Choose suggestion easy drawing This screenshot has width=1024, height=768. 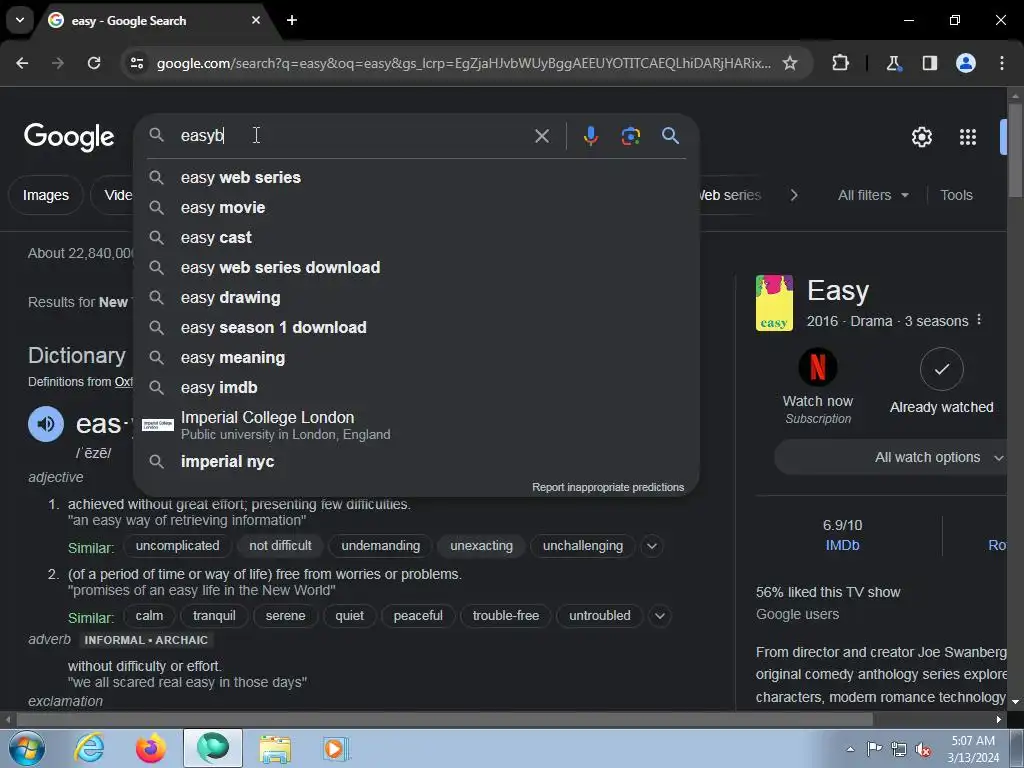point(416,297)
